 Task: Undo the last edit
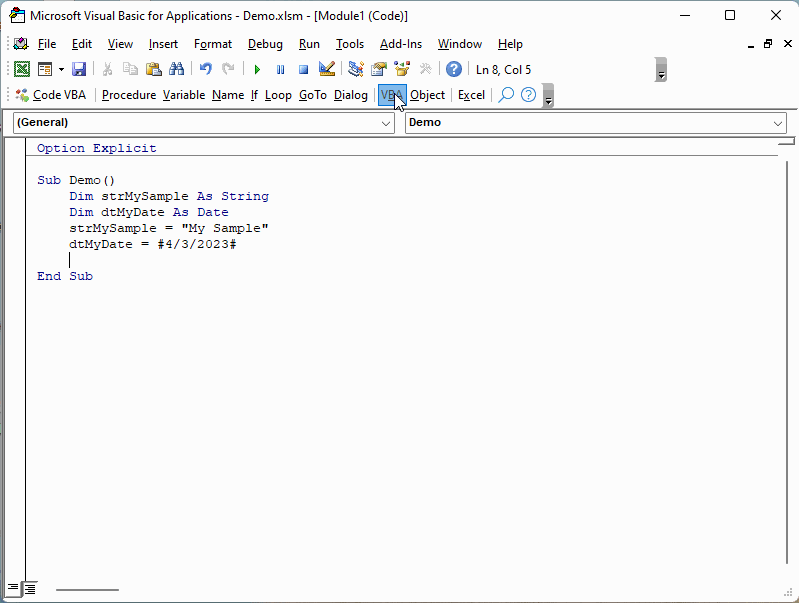click(x=206, y=69)
